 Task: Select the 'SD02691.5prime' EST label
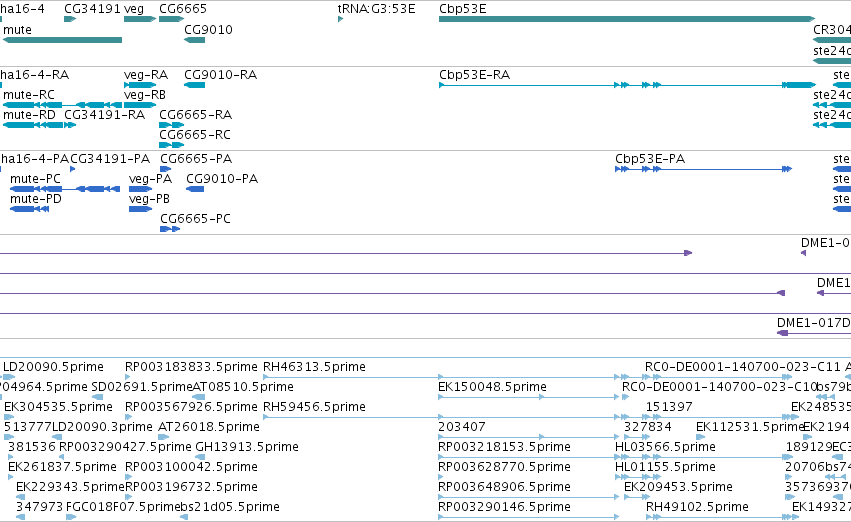142,387
